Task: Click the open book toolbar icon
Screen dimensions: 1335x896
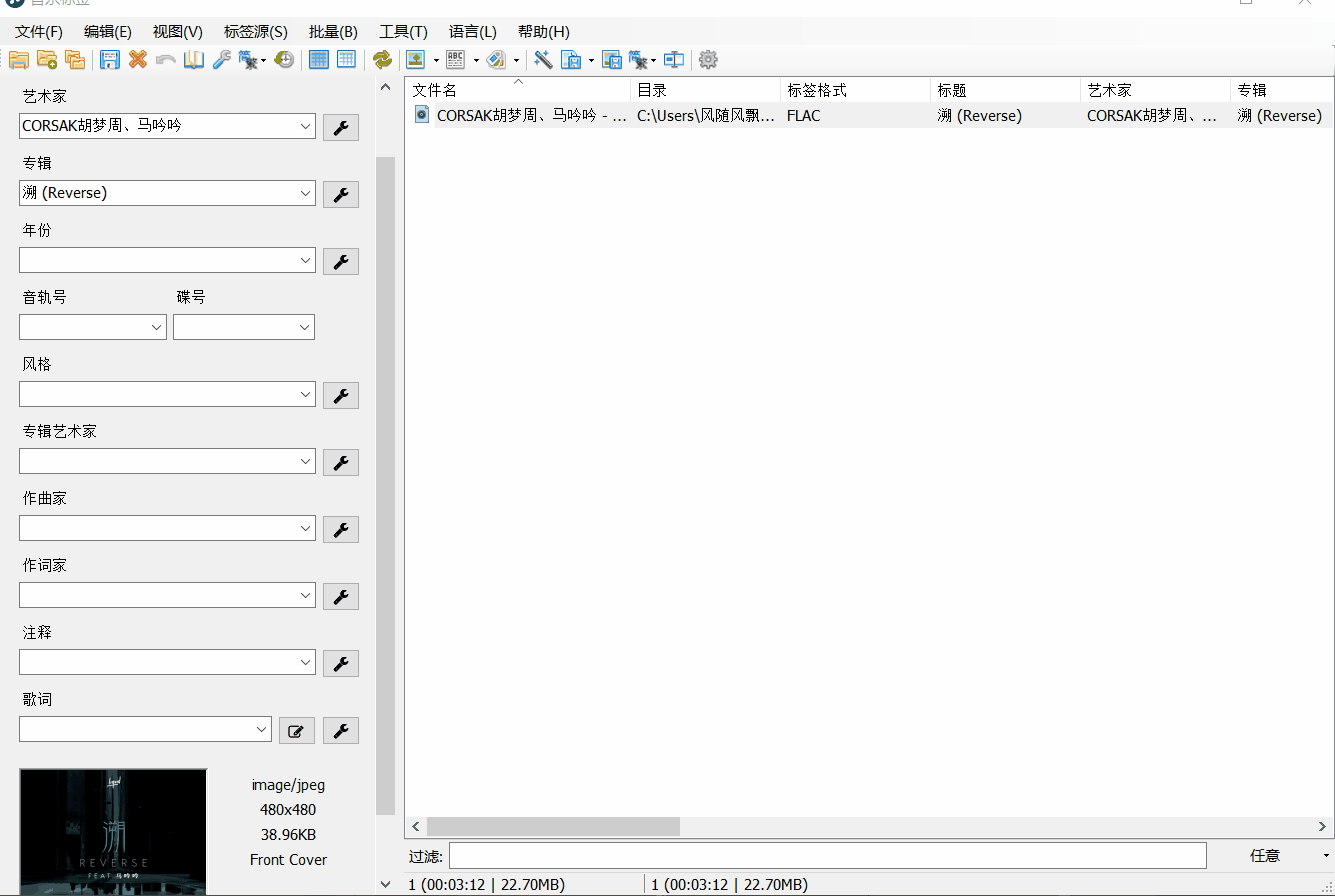Action: pos(194,60)
